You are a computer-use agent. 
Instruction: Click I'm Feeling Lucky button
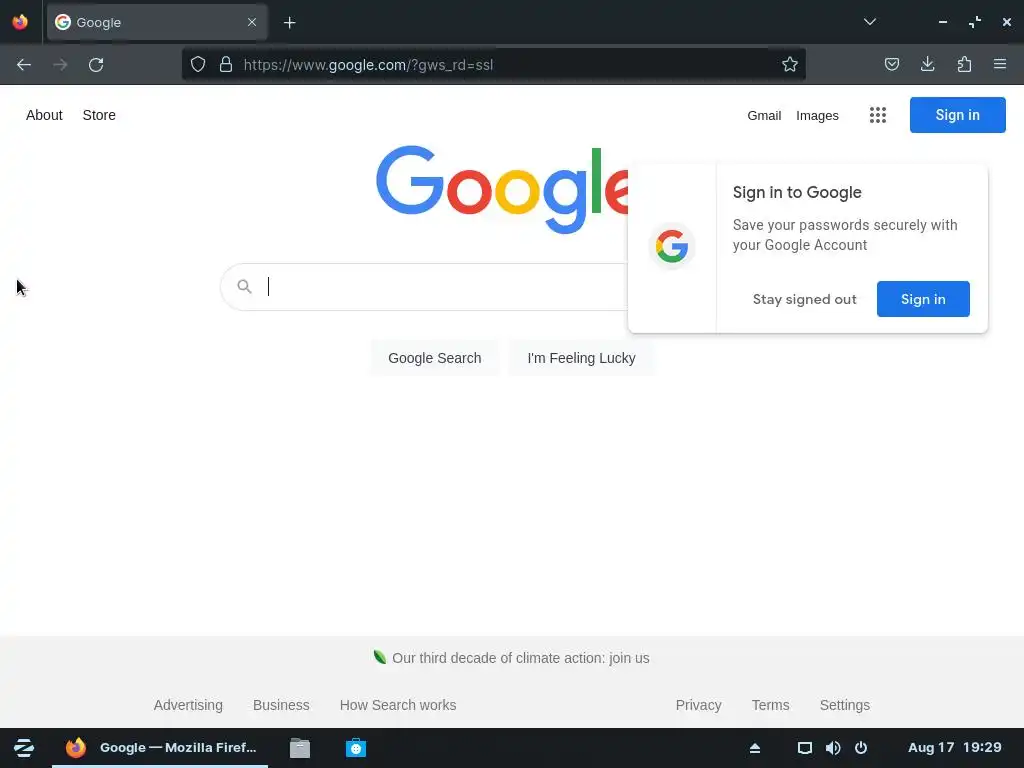click(581, 358)
